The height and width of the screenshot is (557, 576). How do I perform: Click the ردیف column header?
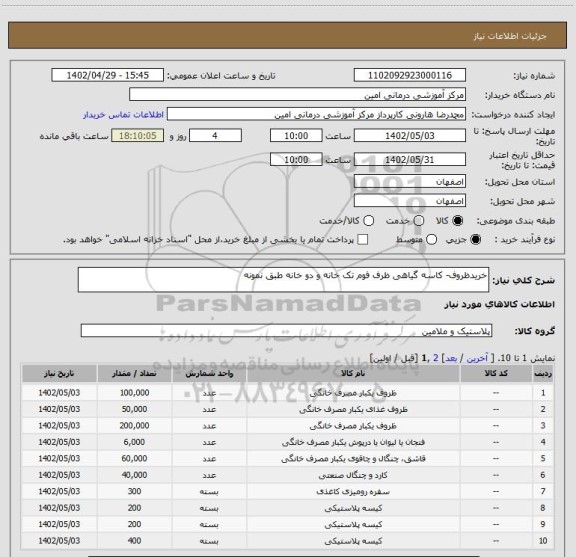click(x=543, y=373)
